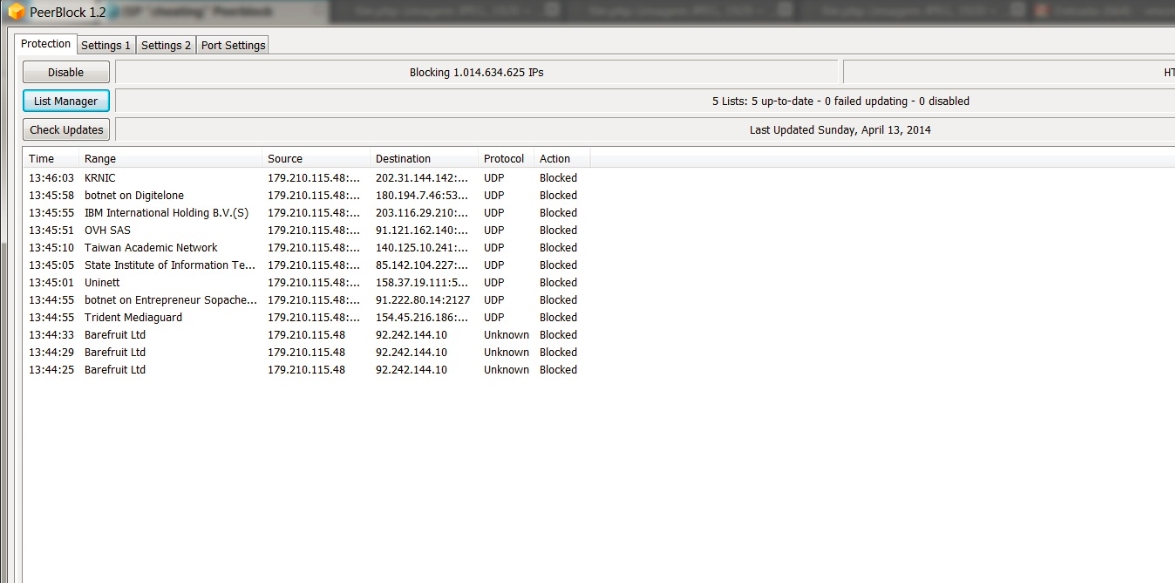Screen dimensions: 1175x583
Task: Select the botnet on Digitelone row
Action: (x=306, y=196)
